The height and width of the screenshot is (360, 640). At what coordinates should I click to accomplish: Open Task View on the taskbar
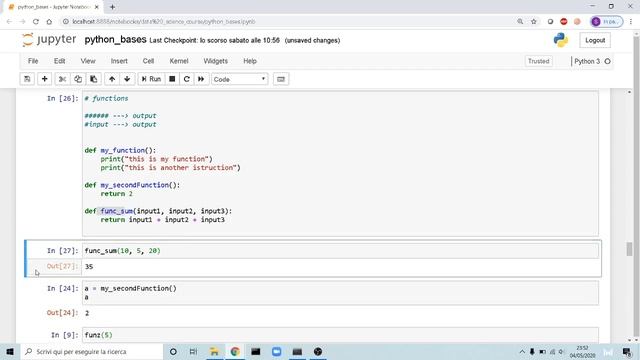(193, 351)
